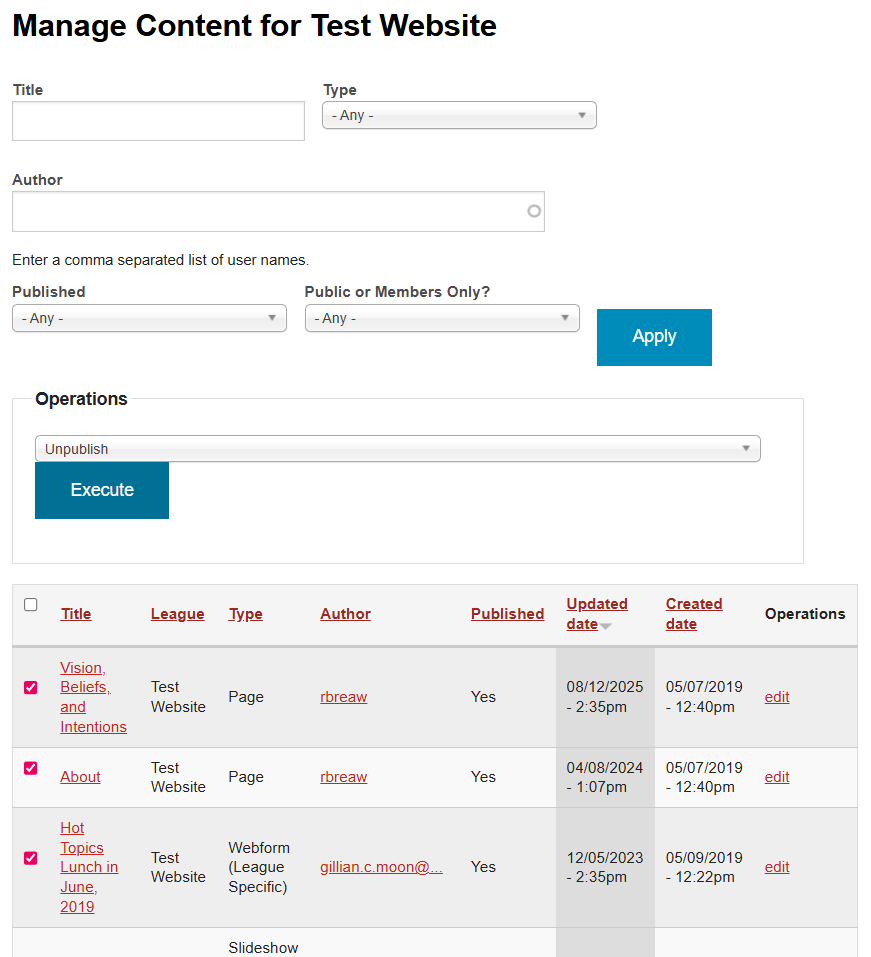This screenshot has height=957, width=871.
Task: Open gillian.c.moon's author link
Action: 381,867
